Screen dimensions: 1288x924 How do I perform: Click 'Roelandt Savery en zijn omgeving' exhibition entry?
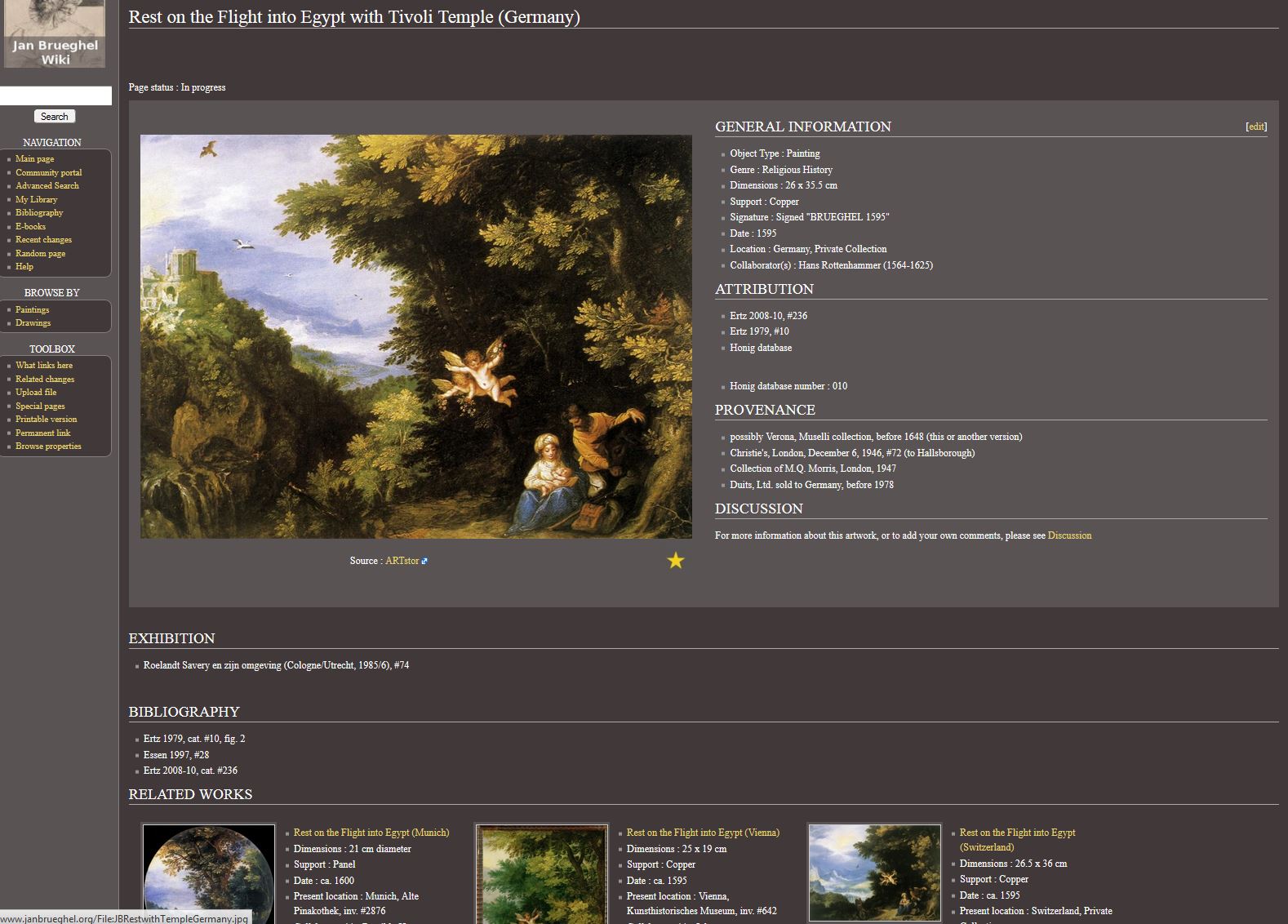pos(276,665)
